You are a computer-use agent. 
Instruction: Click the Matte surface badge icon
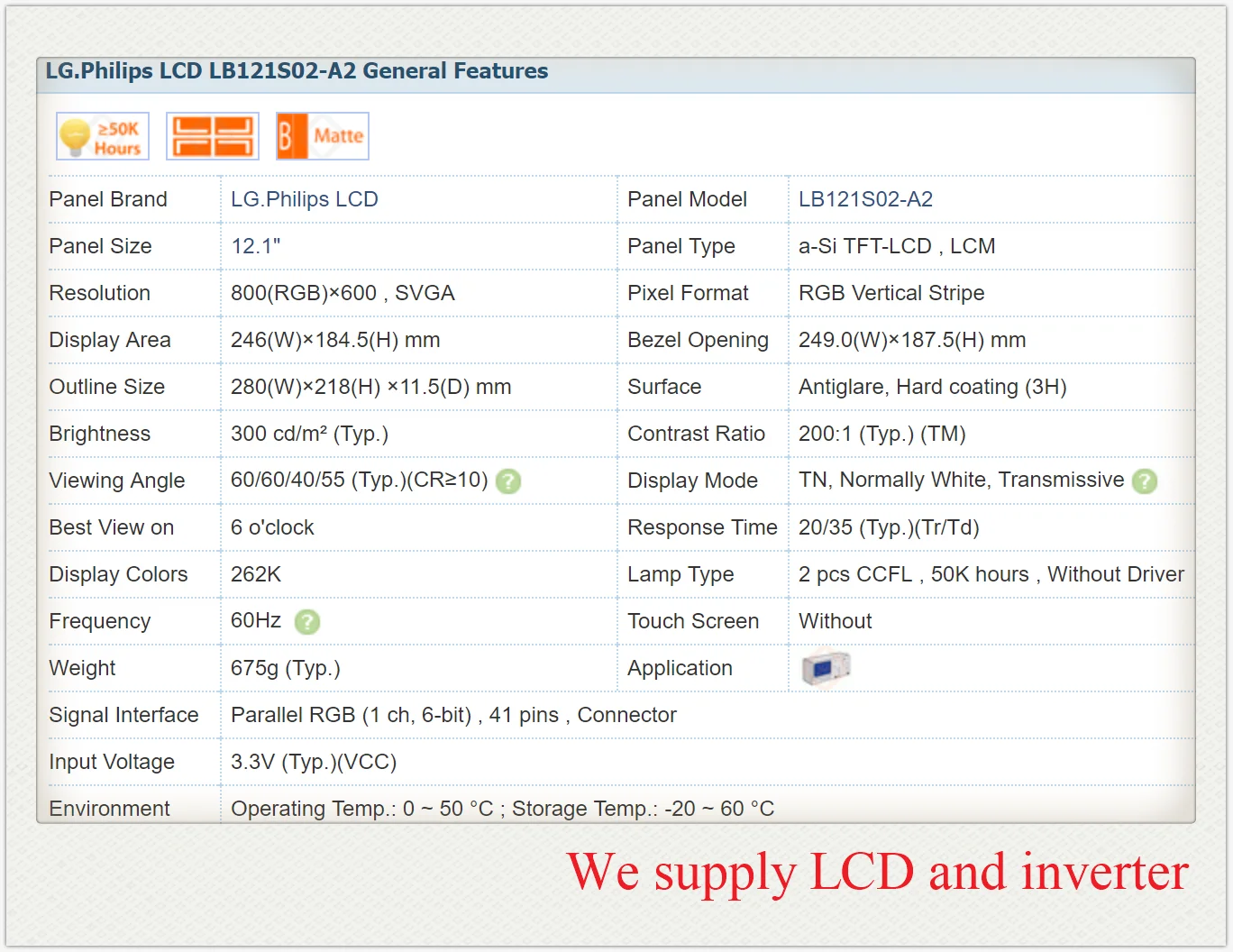(x=323, y=136)
